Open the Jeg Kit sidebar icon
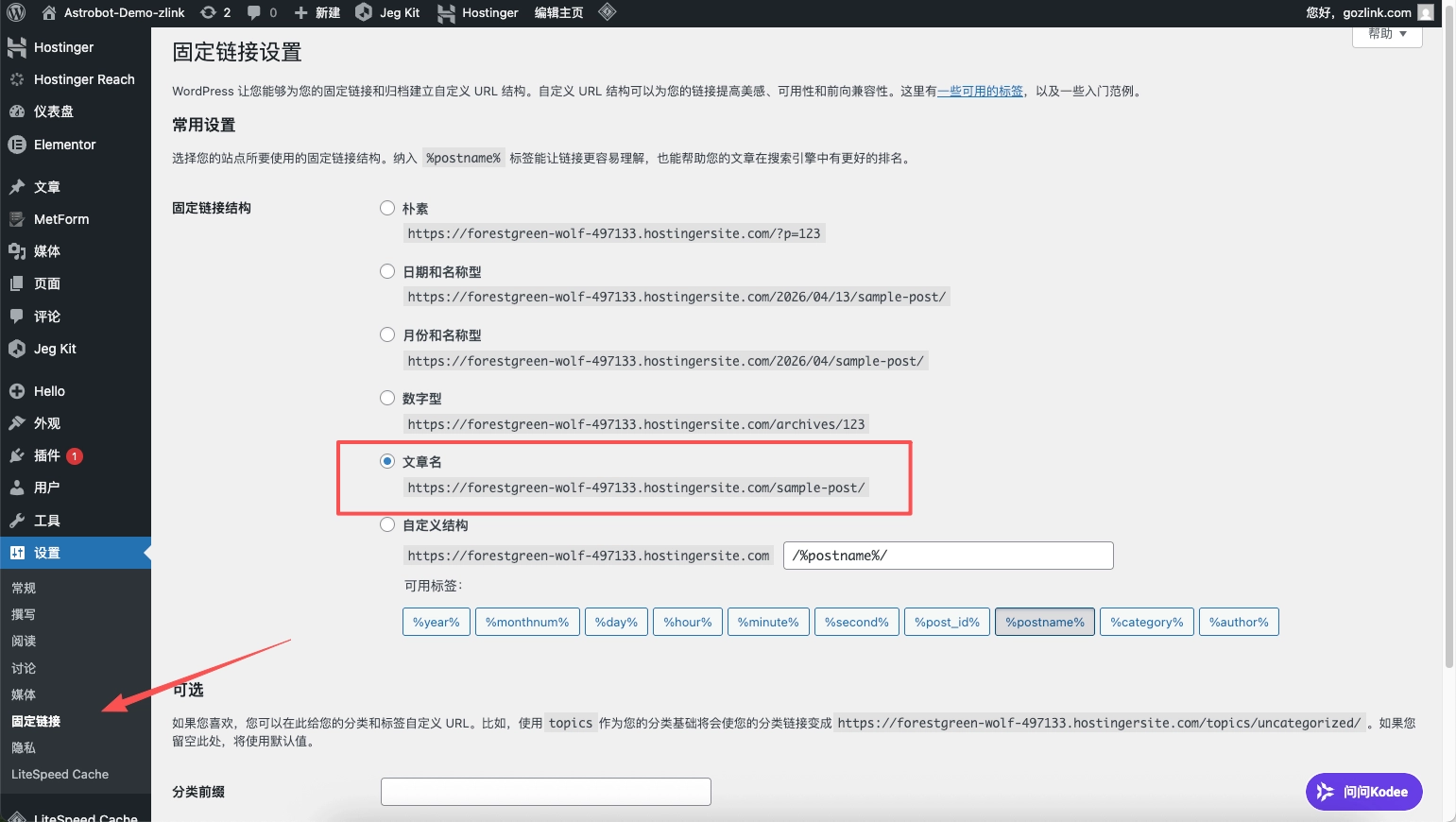 pyautogui.click(x=17, y=349)
